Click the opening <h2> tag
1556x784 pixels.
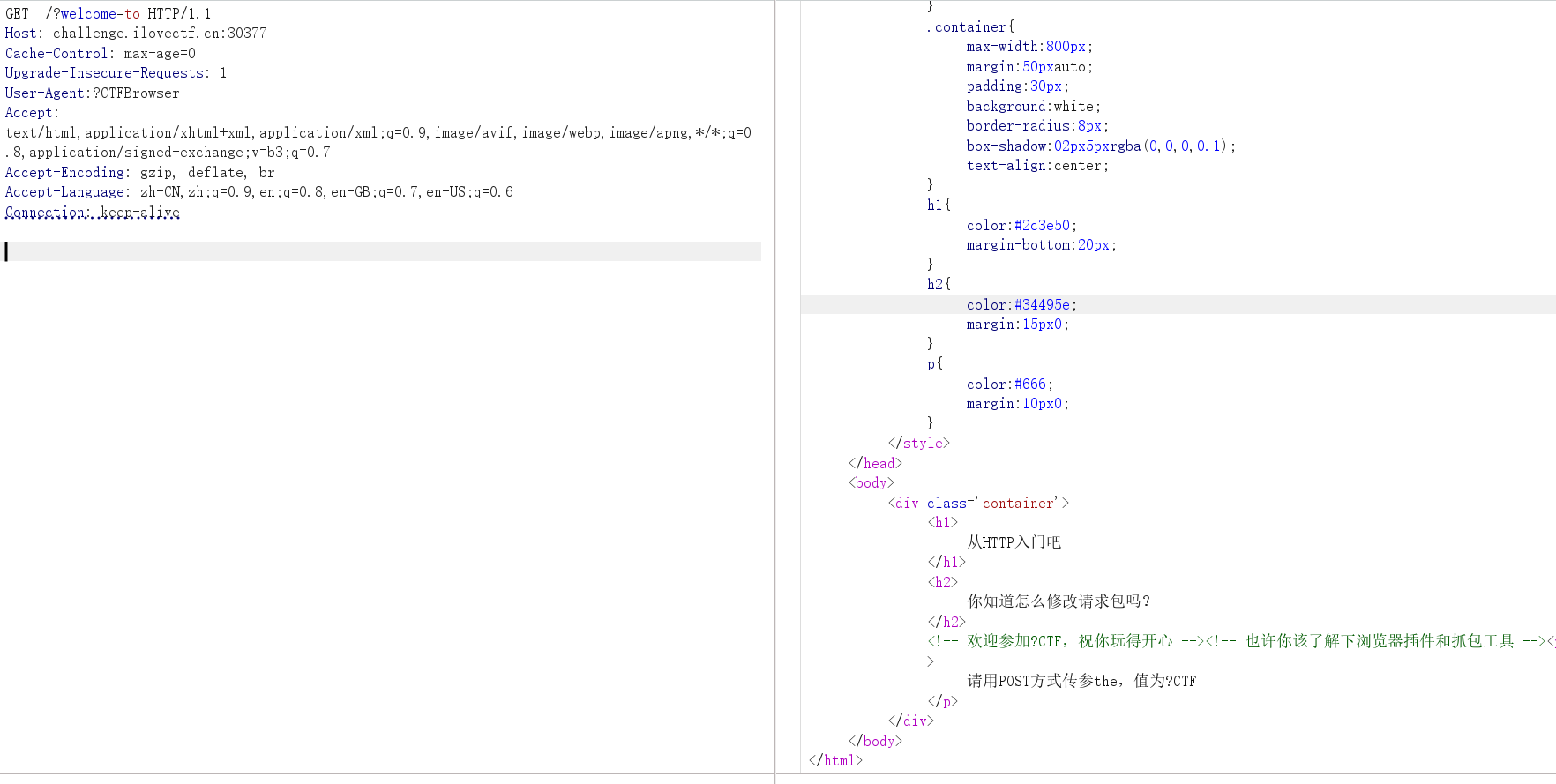point(942,583)
